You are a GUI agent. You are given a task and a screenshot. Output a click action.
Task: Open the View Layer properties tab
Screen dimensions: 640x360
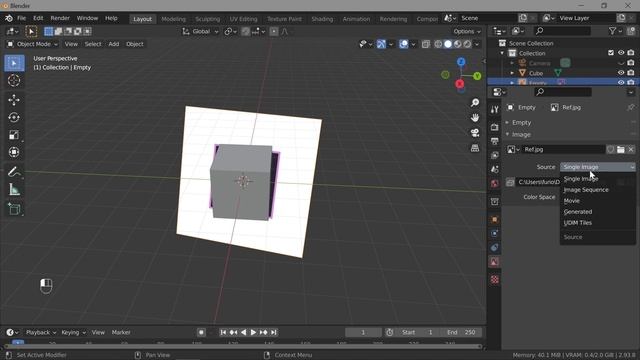[x=495, y=155]
